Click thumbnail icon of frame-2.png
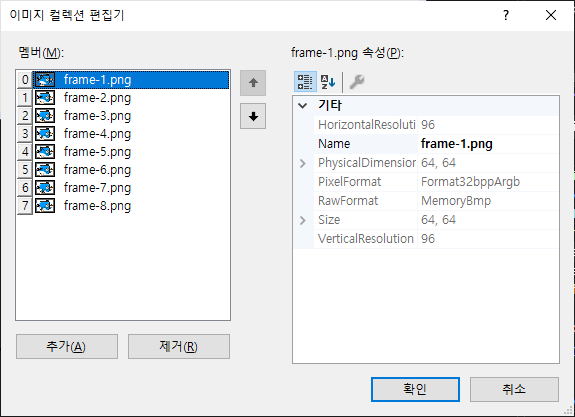The width and height of the screenshot is (575, 417). pyautogui.click(x=45, y=98)
